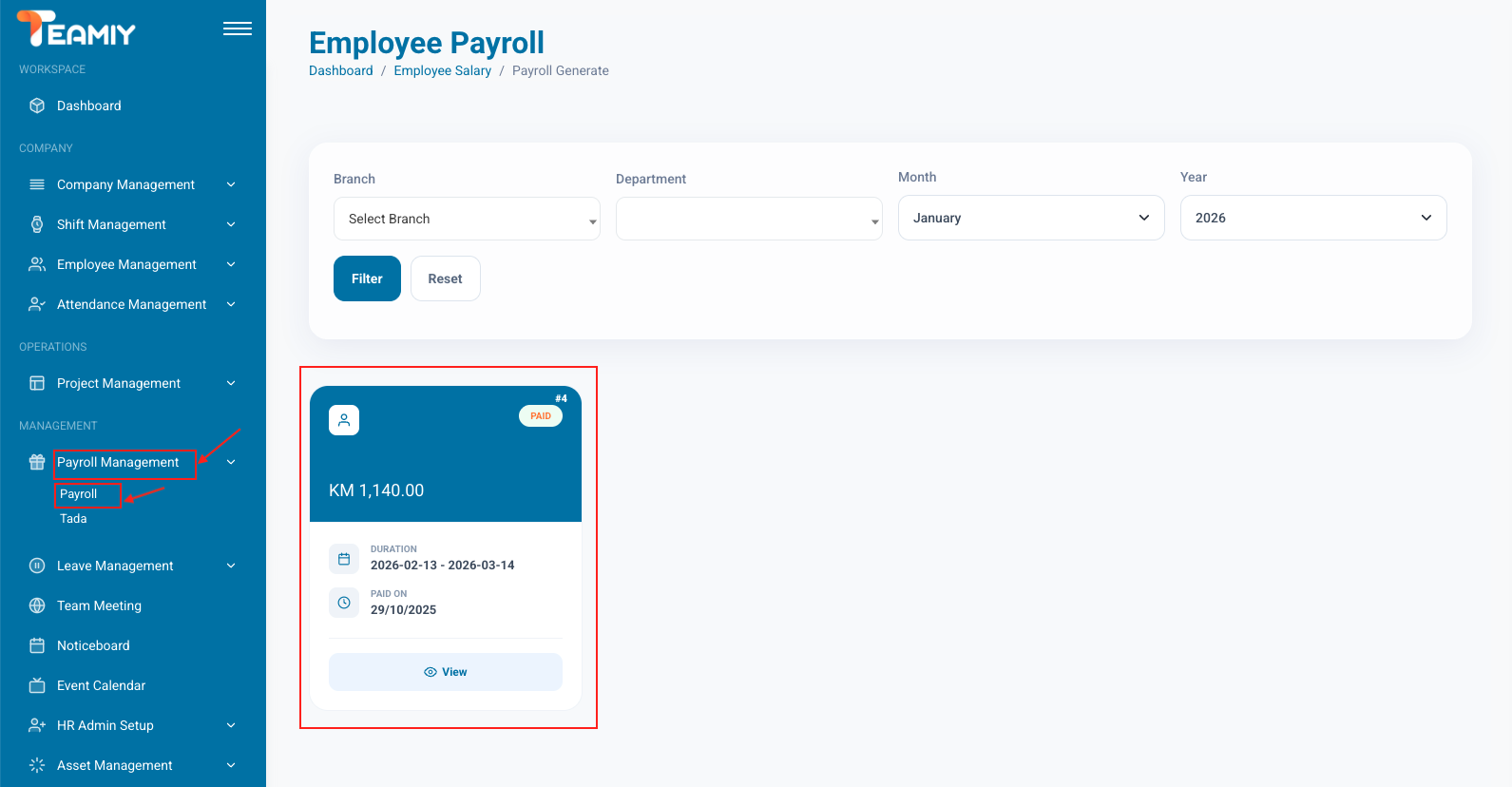1512x787 pixels.
Task: Expand the Company Management menu
Action: pos(133,184)
